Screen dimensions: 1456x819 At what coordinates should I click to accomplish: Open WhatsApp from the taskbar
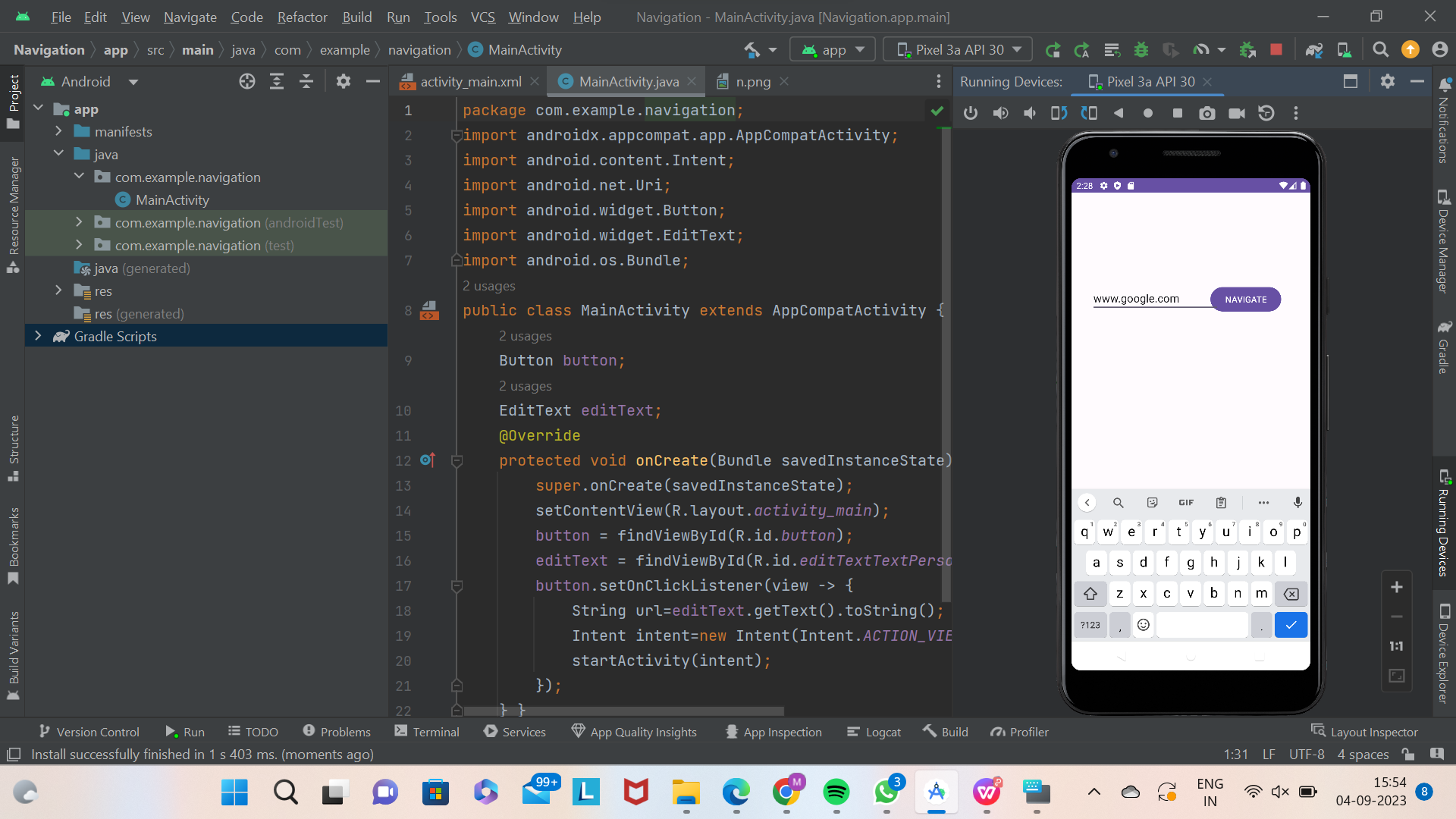pyautogui.click(x=887, y=792)
